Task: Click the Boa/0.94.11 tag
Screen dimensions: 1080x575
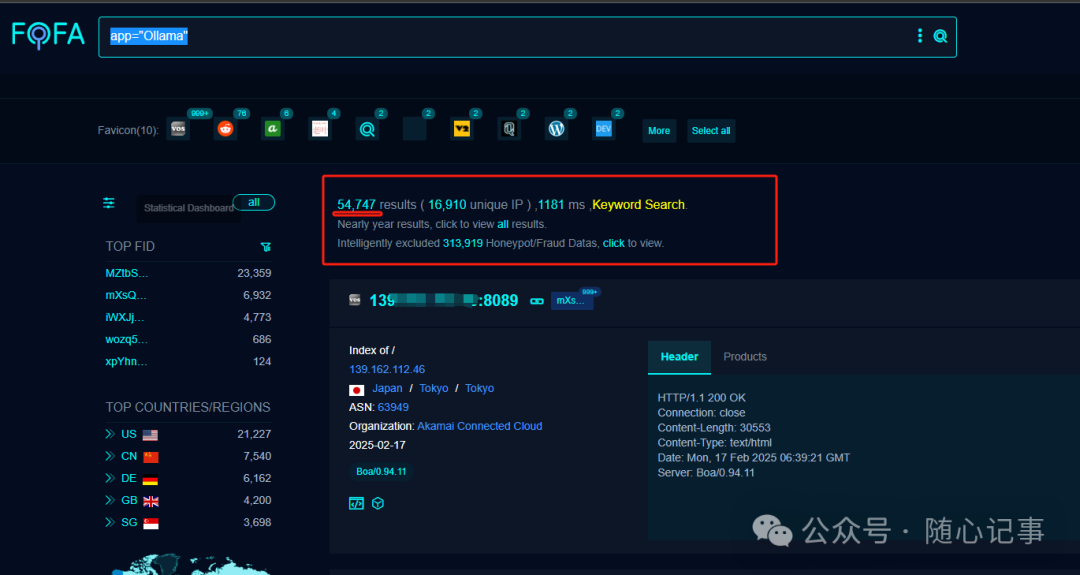Action: 381,472
